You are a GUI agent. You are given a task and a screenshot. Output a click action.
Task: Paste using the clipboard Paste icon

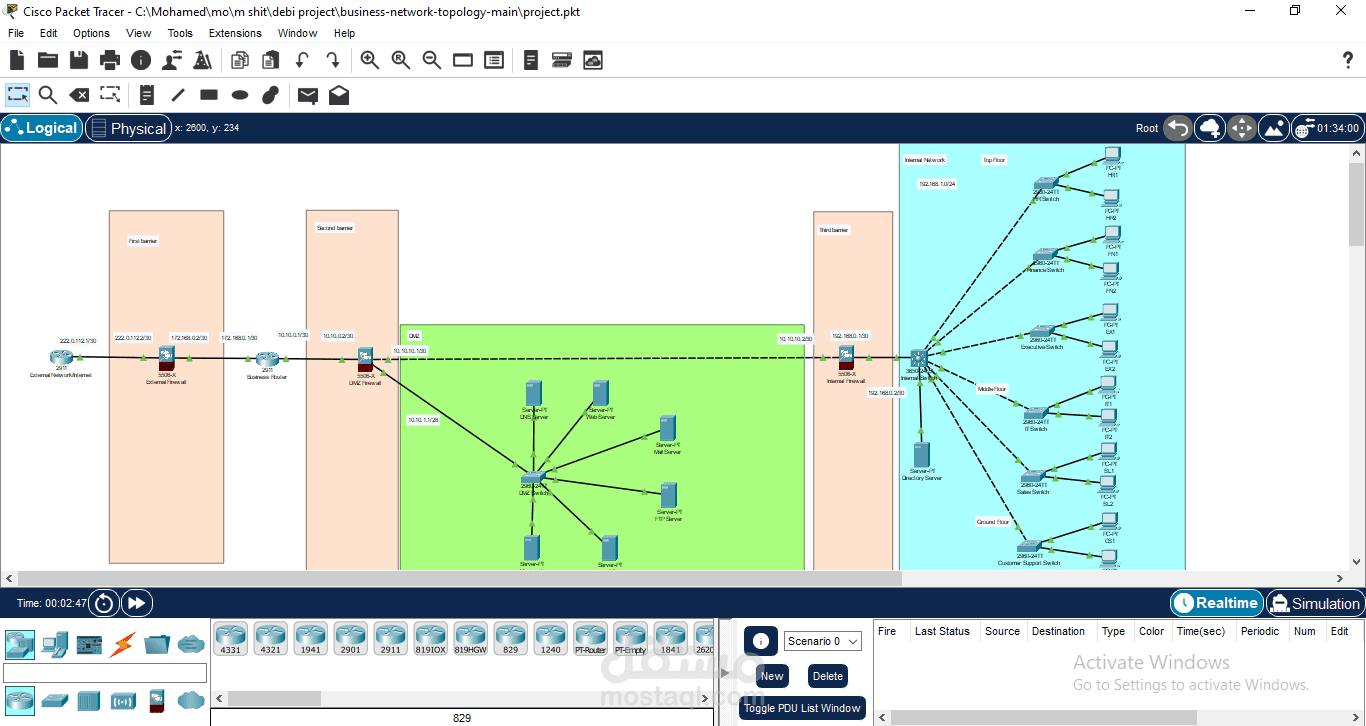coord(271,60)
